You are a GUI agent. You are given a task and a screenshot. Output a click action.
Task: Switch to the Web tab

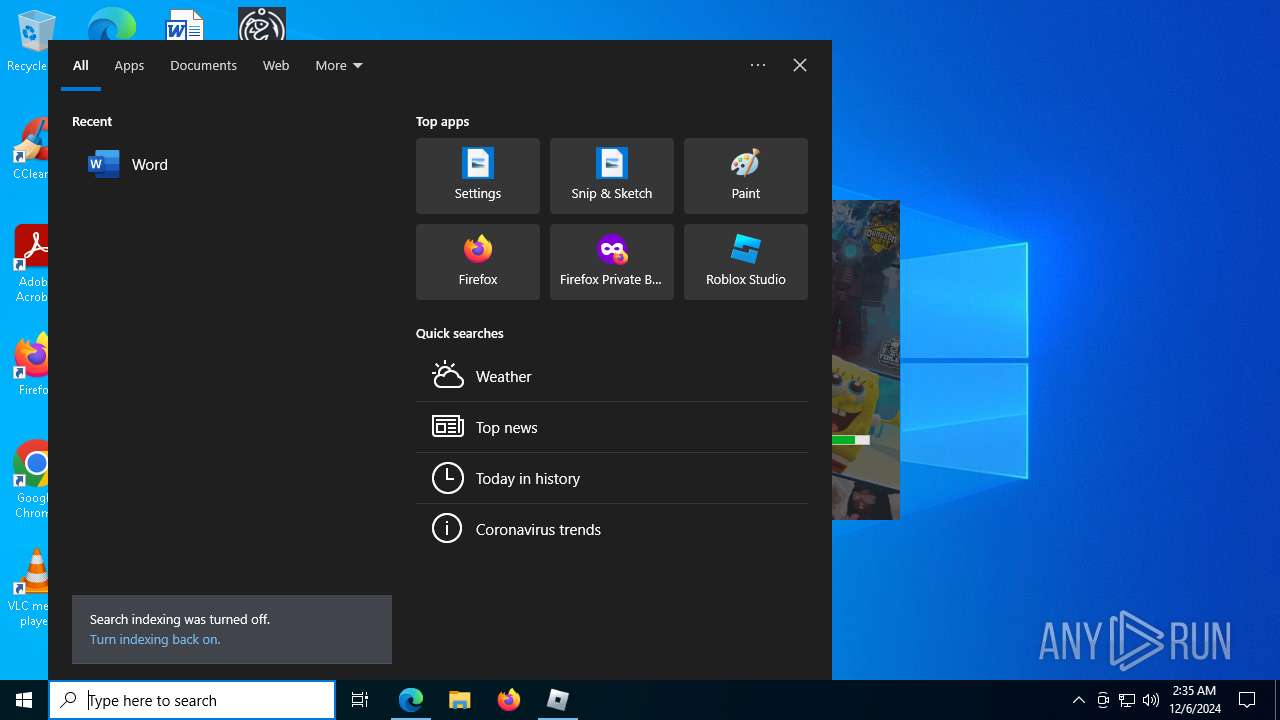point(276,65)
